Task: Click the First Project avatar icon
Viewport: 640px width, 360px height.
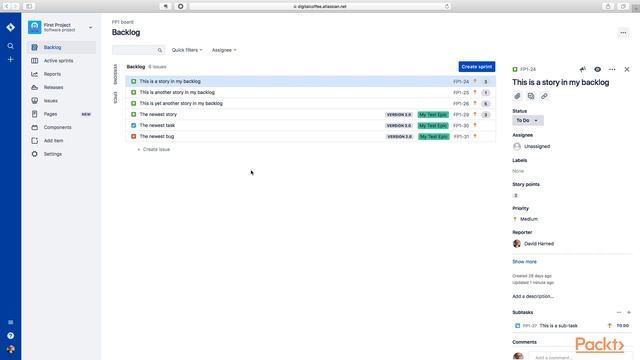Action: tap(35, 27)
